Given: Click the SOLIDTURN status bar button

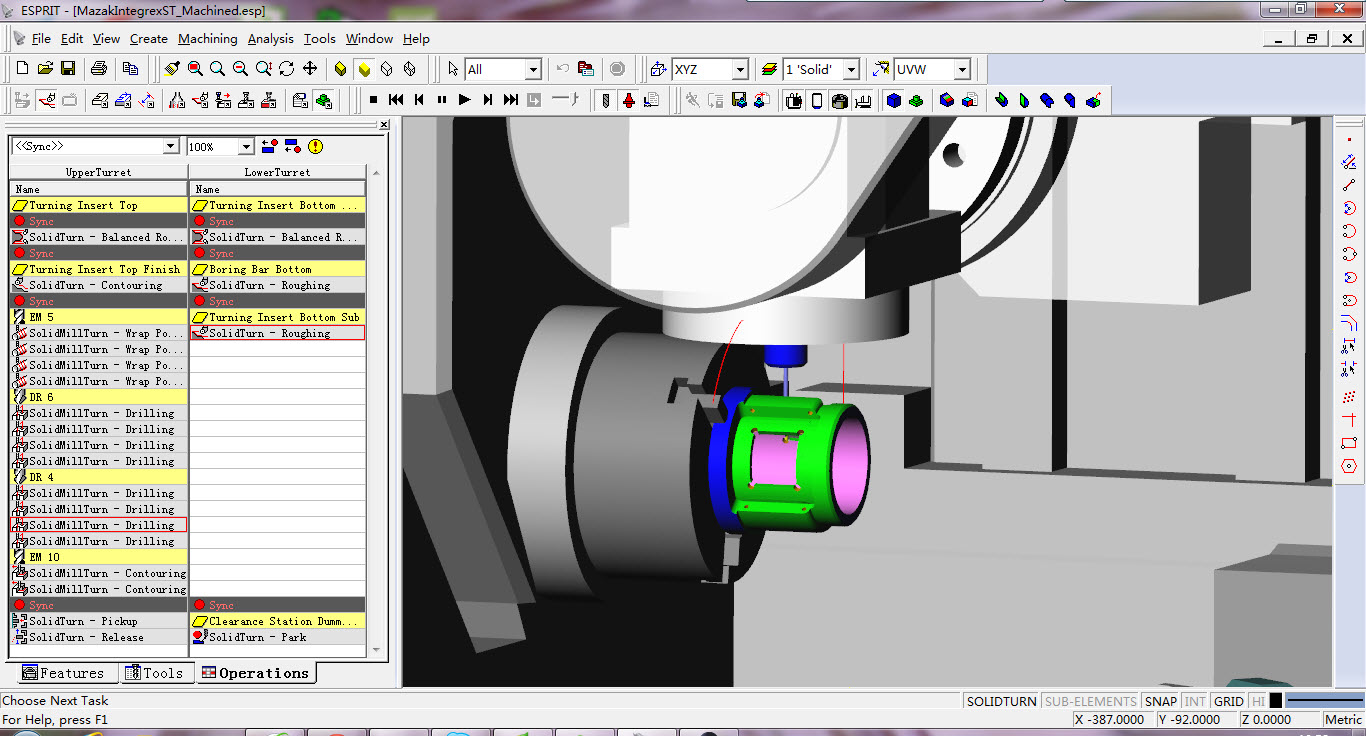Looking at the screenshot, I should click(1001, 701).
